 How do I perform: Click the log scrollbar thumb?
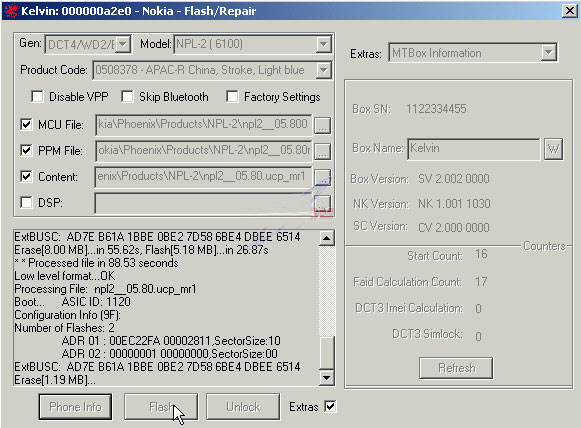[326, 353]
